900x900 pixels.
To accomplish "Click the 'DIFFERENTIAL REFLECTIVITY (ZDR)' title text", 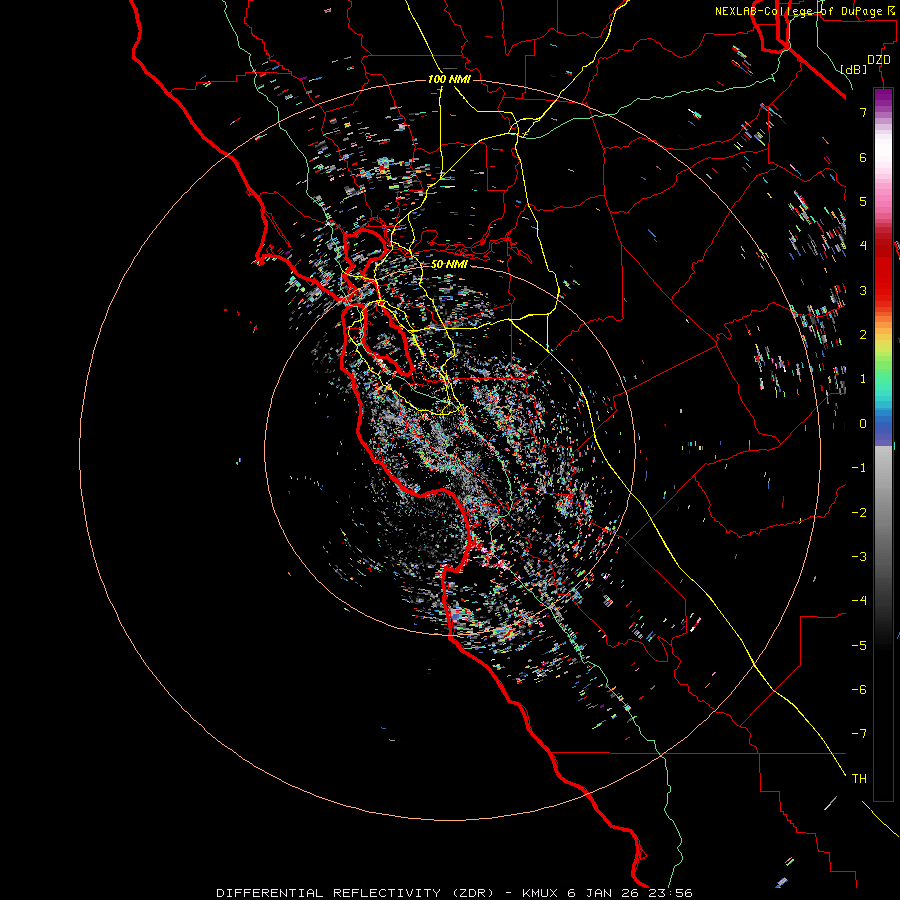I will coord(355,893).
